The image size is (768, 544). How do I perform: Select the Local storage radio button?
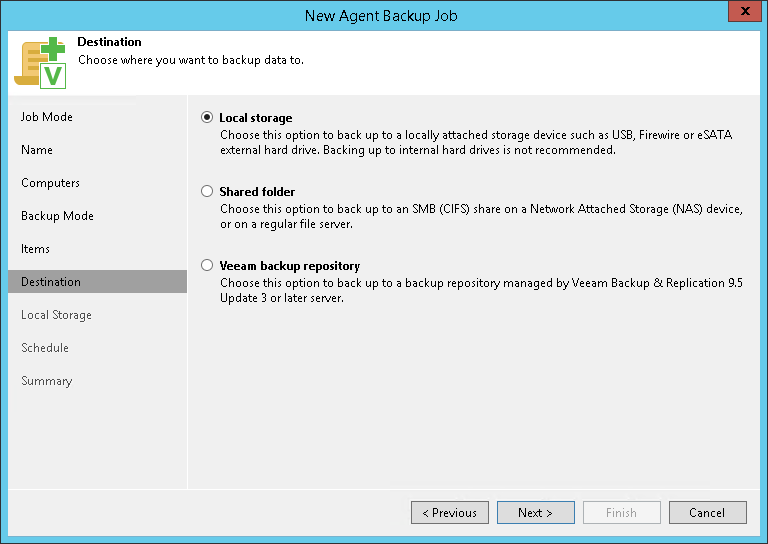click(x=207, y=118)
